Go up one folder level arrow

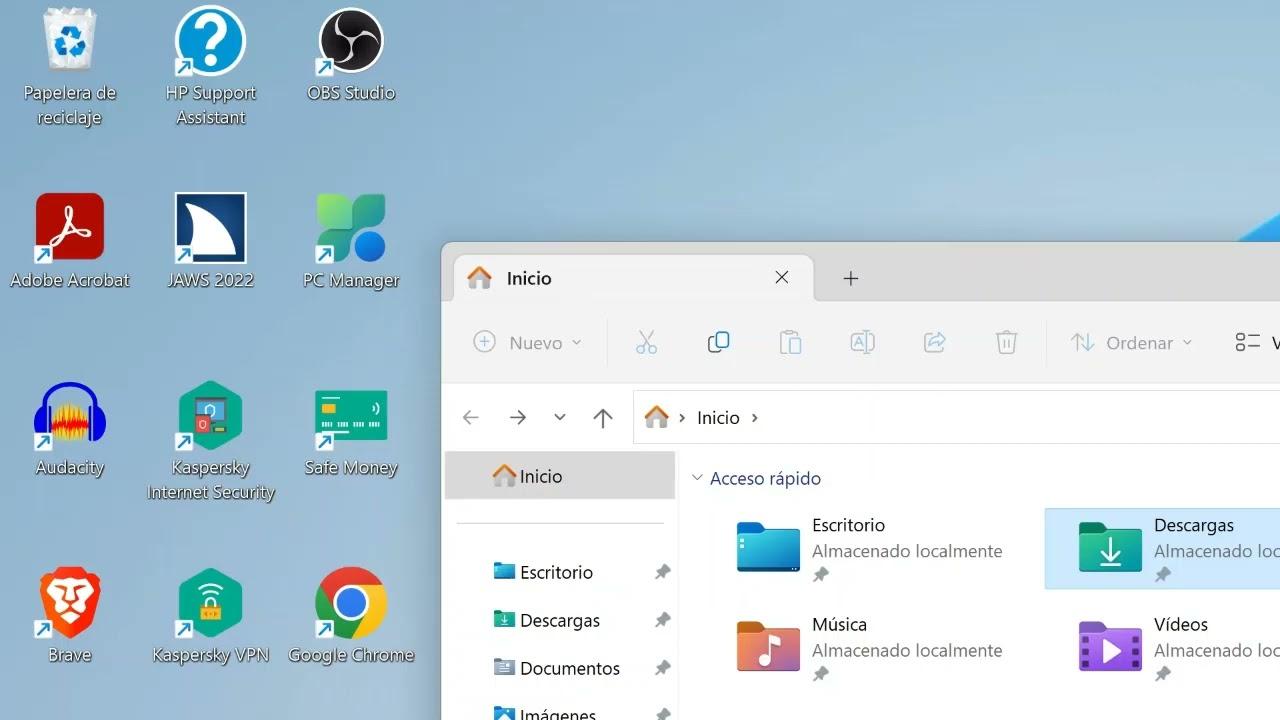coord(602,418)
